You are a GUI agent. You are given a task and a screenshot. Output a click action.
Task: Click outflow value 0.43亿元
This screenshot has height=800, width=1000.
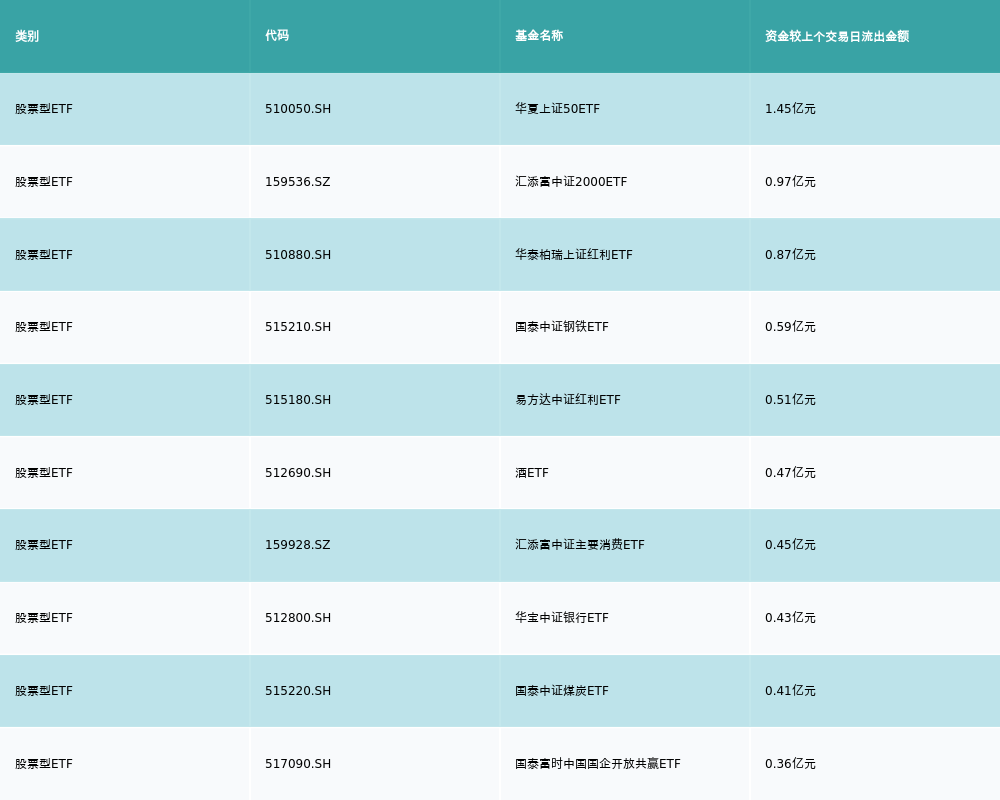pos(790,618)
